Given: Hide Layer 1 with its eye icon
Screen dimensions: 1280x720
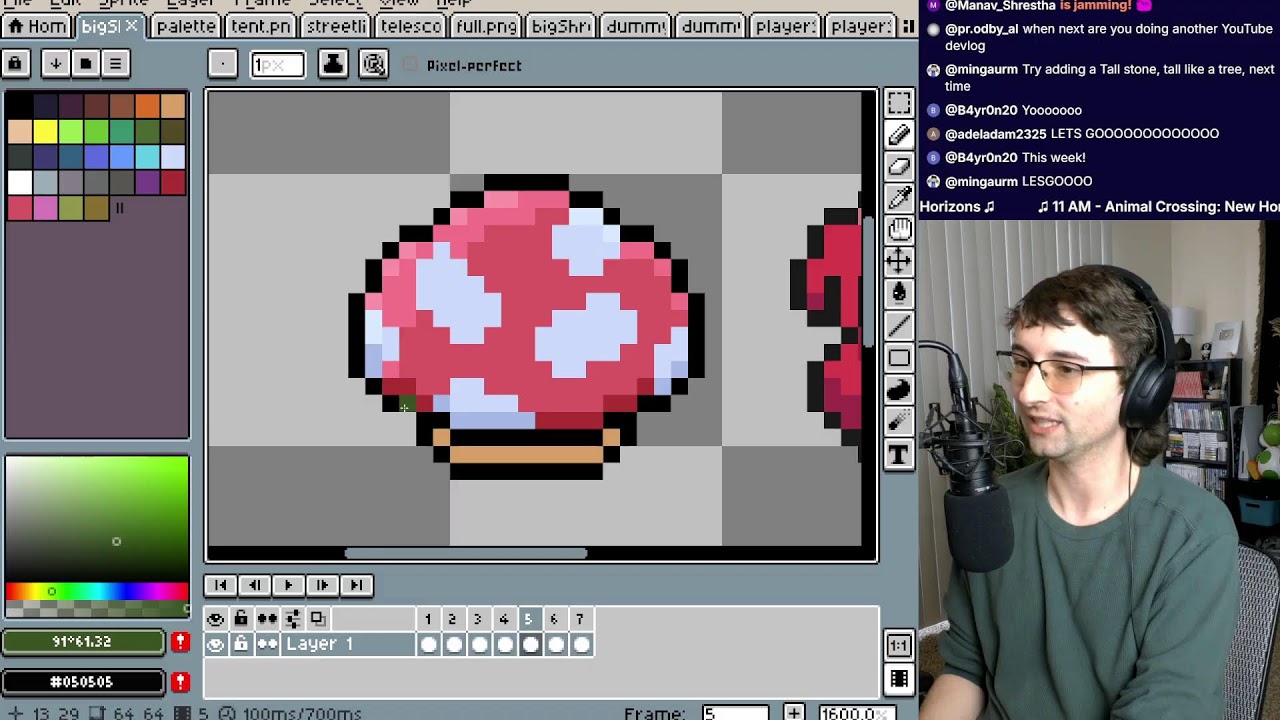Looking at the screenshot, I should (215, 645).
